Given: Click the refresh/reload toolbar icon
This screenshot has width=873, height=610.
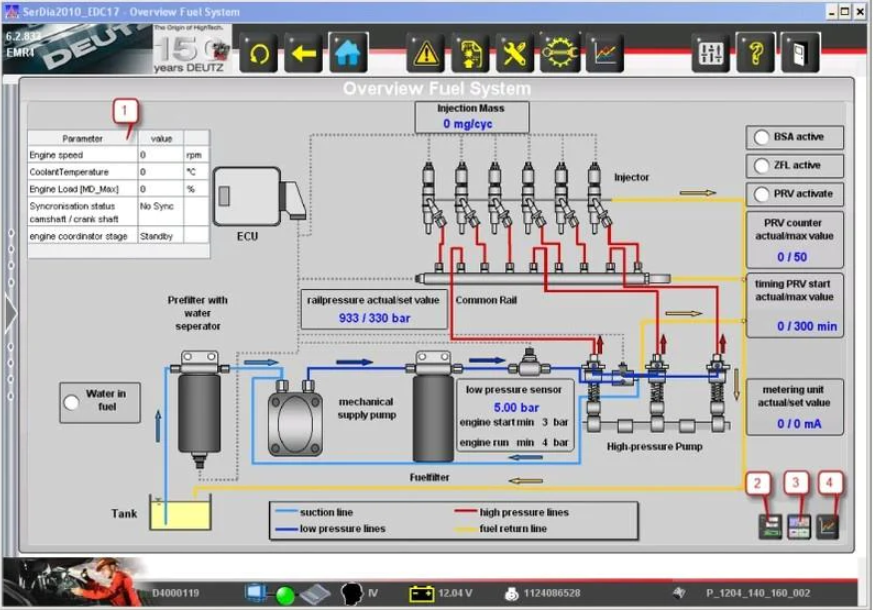Looking at the screenshot, I should click(x=261, y=53).
